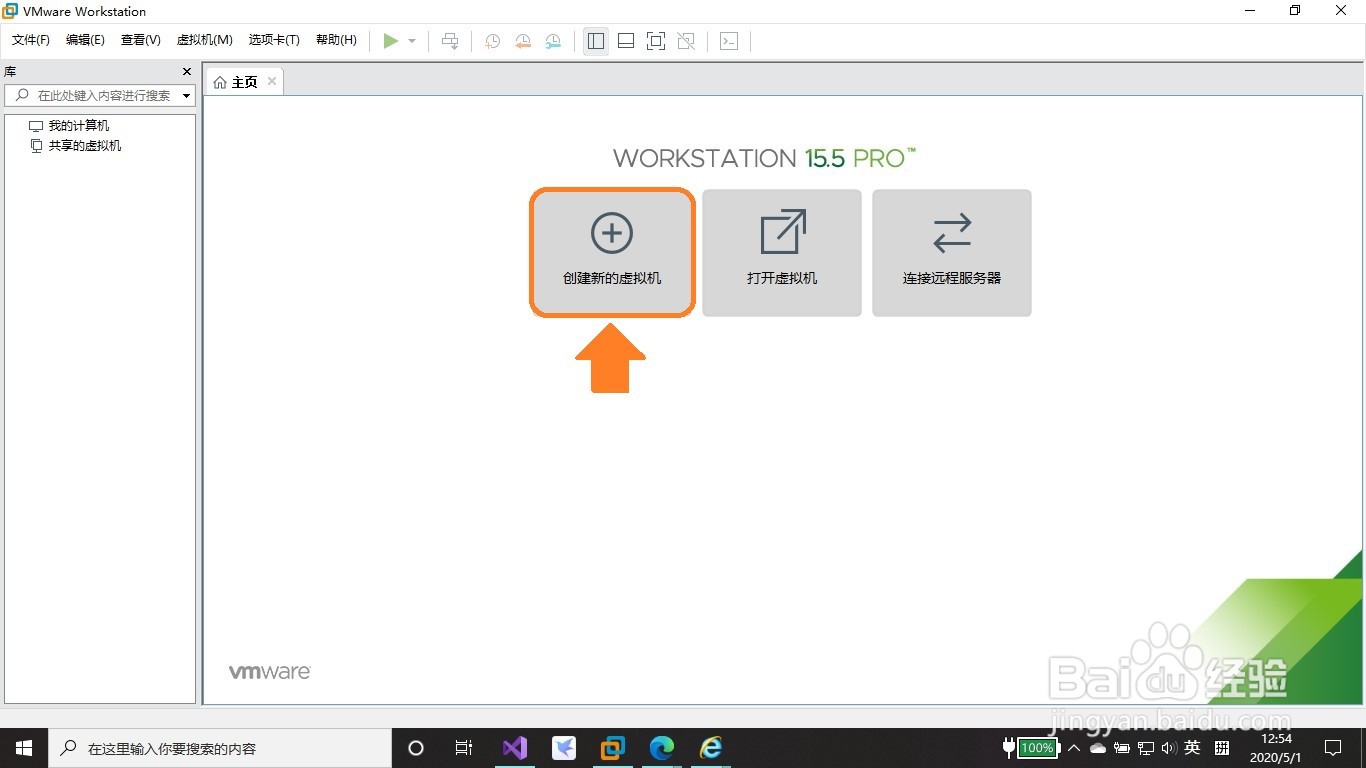Close the 主页 tab
The width and height of the screenshot is (1366, 768).
point(272,82)
